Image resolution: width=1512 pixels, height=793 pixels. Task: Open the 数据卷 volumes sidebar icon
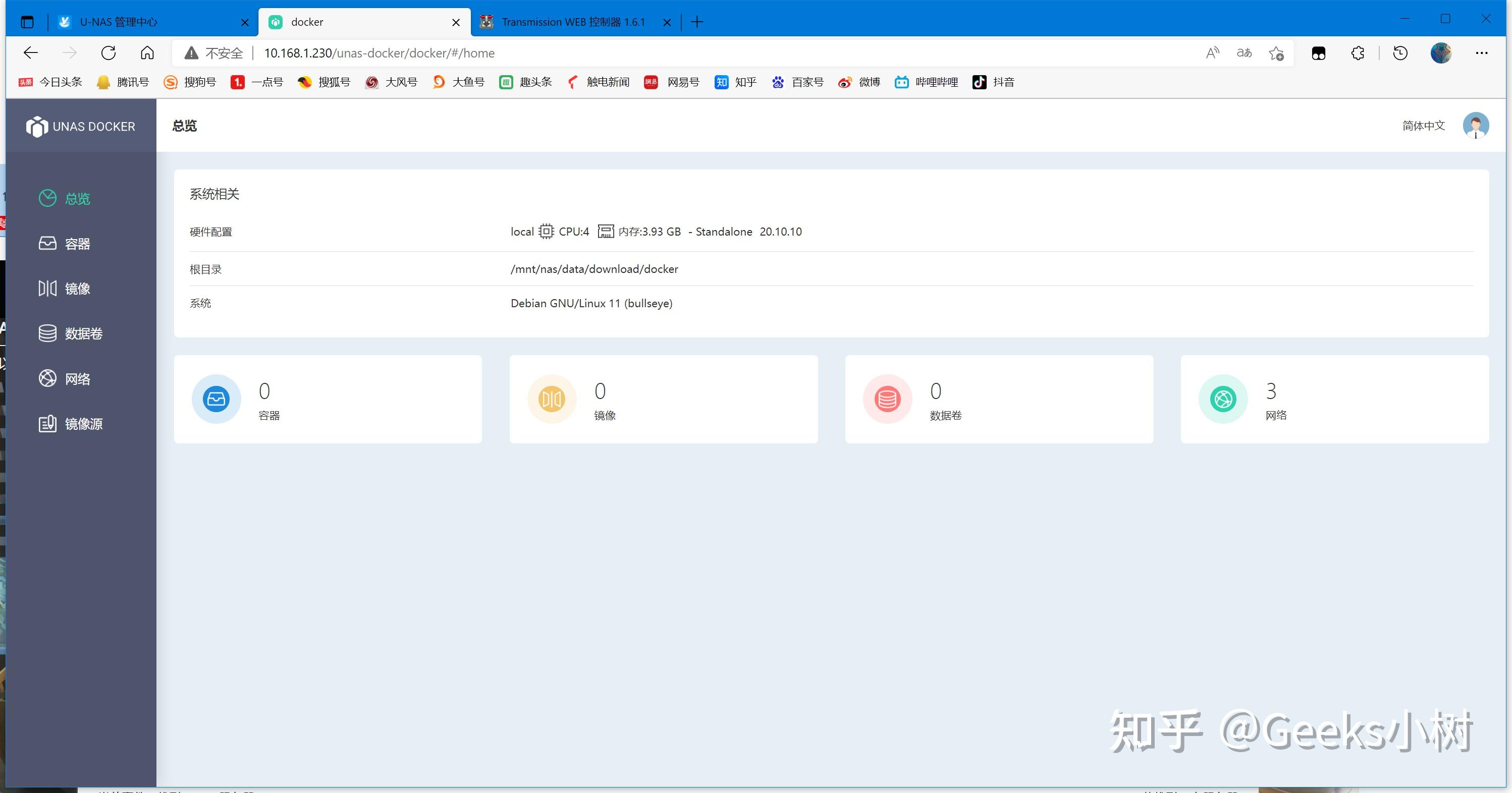(47, 333)
